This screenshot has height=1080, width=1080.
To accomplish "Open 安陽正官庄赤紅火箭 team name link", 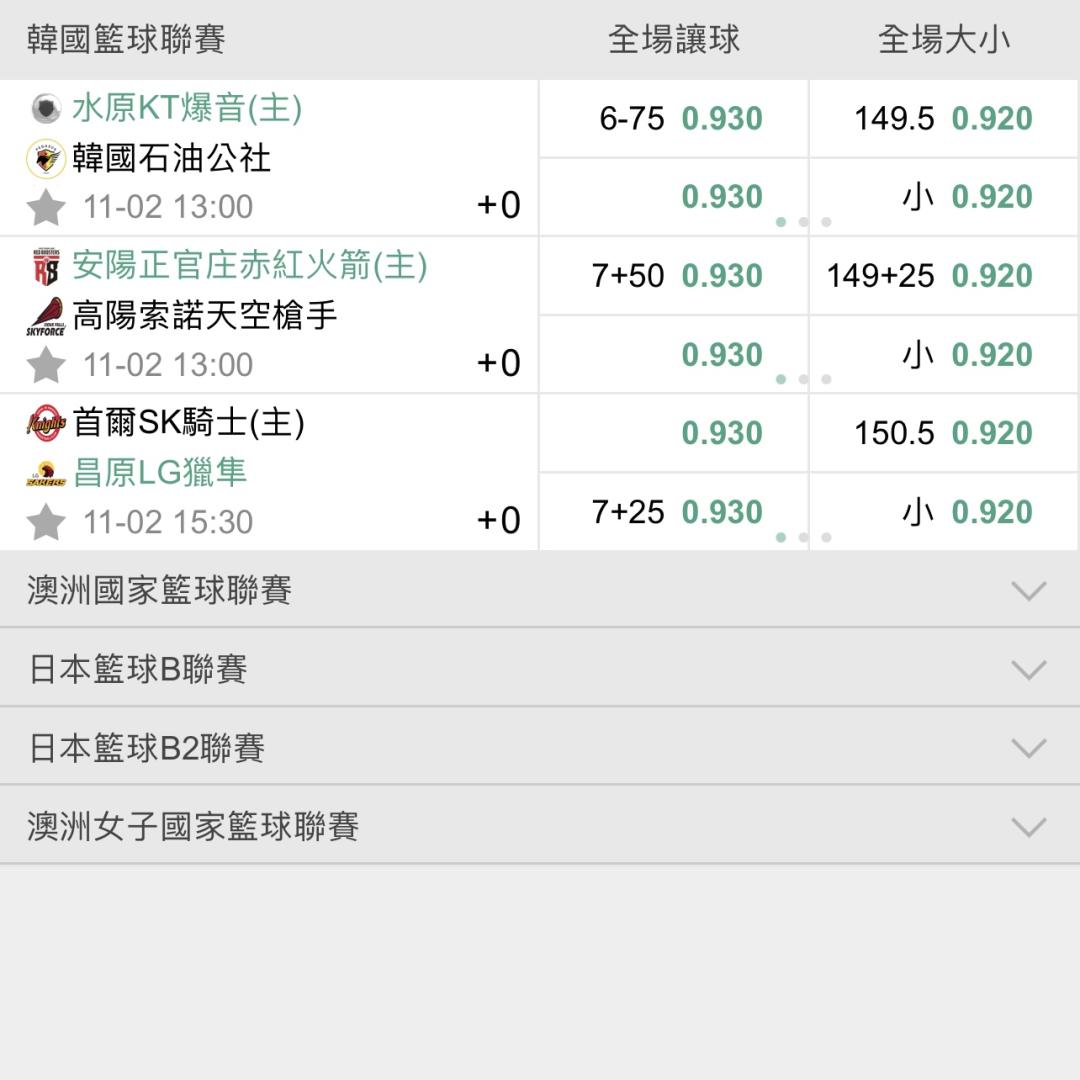I will [x=249, y=266].
